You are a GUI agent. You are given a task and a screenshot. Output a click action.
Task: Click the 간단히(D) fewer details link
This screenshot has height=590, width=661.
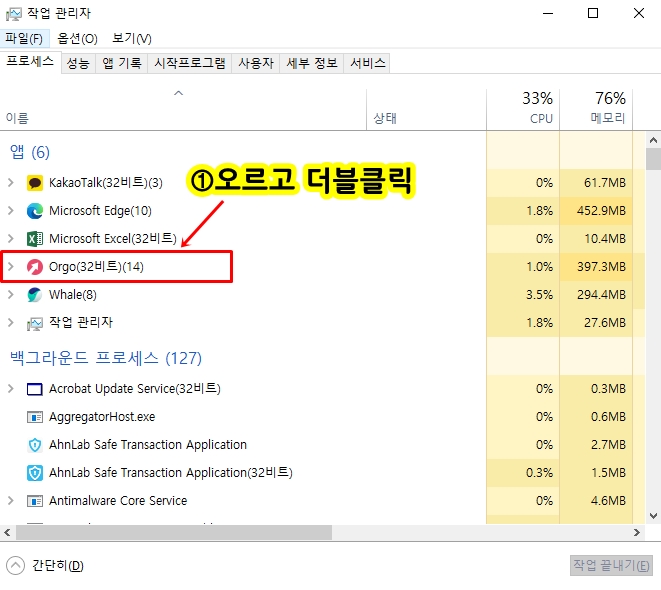(58, 566)
